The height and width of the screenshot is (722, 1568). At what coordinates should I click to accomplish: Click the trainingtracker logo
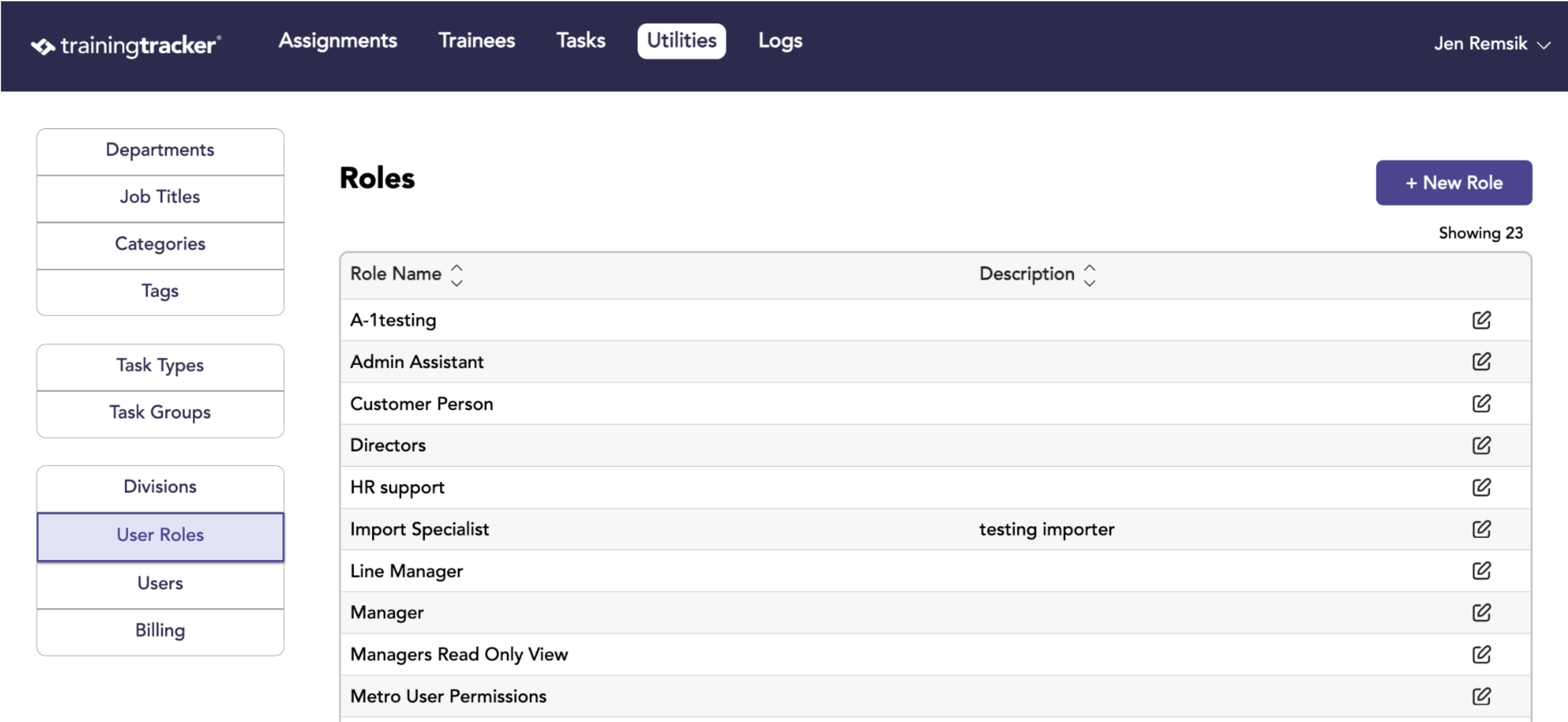point(126,46)
